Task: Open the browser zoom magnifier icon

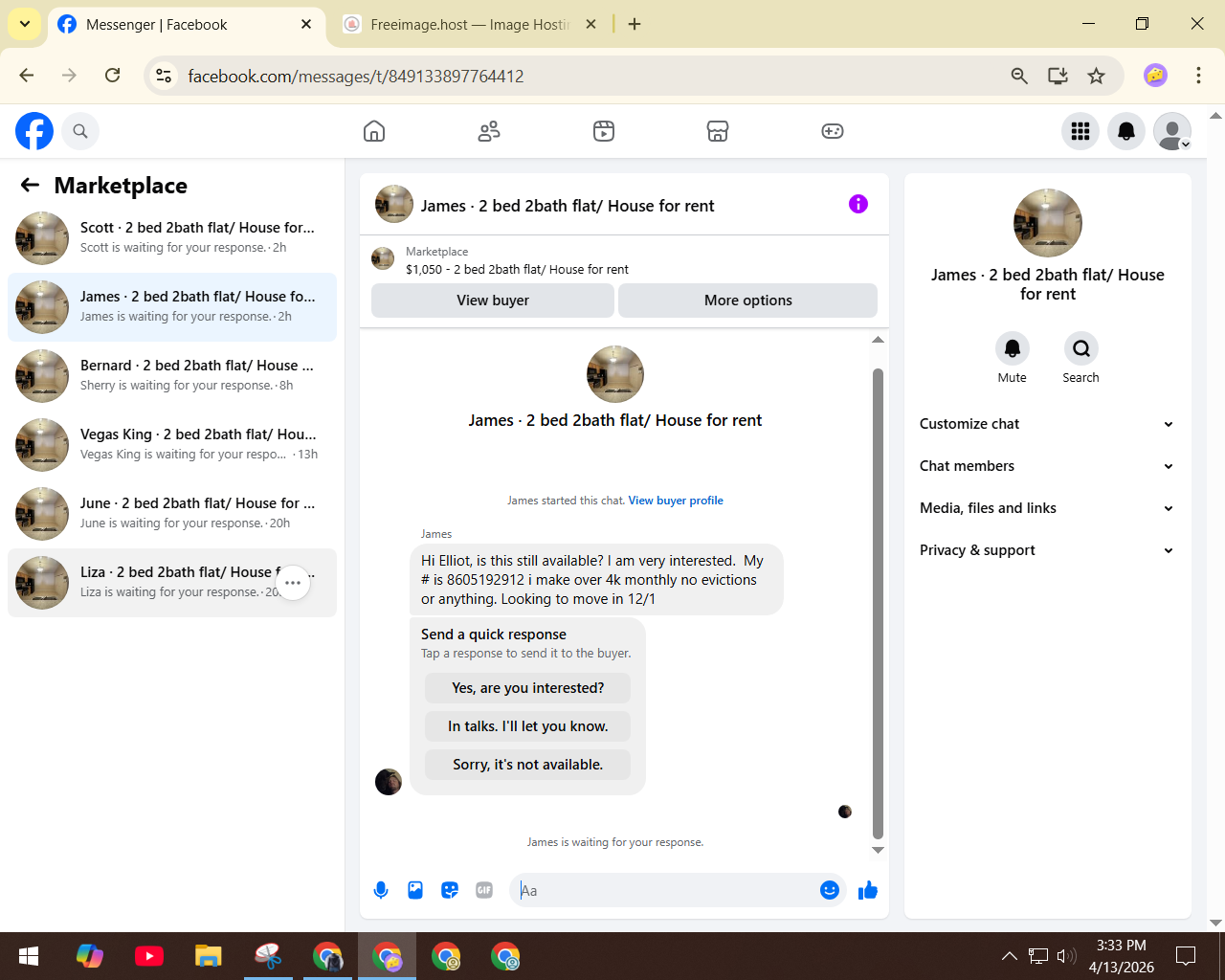Action: click(x=1019, y=76)
